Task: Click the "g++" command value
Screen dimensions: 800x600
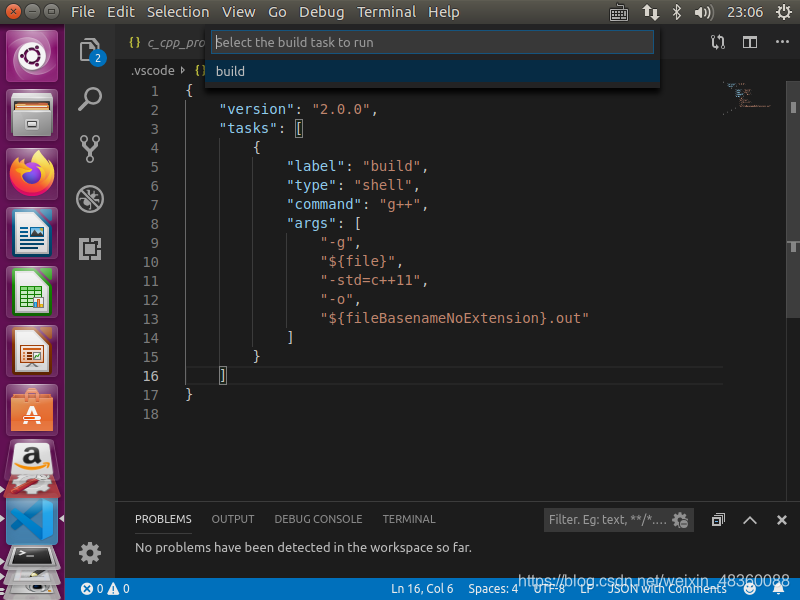Action: pyautogui.click(x=399, y=205)
